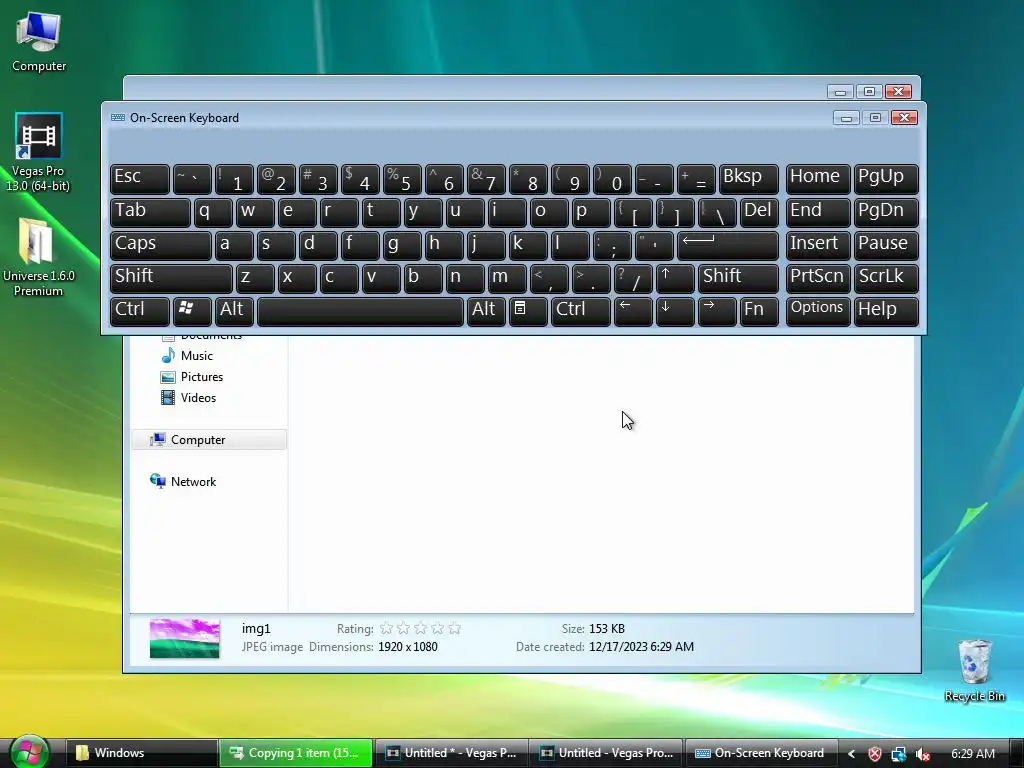This screenshot has height=768, width=1024.
Task: Toggle the right Ctrl key
Action: click(581, 310)
